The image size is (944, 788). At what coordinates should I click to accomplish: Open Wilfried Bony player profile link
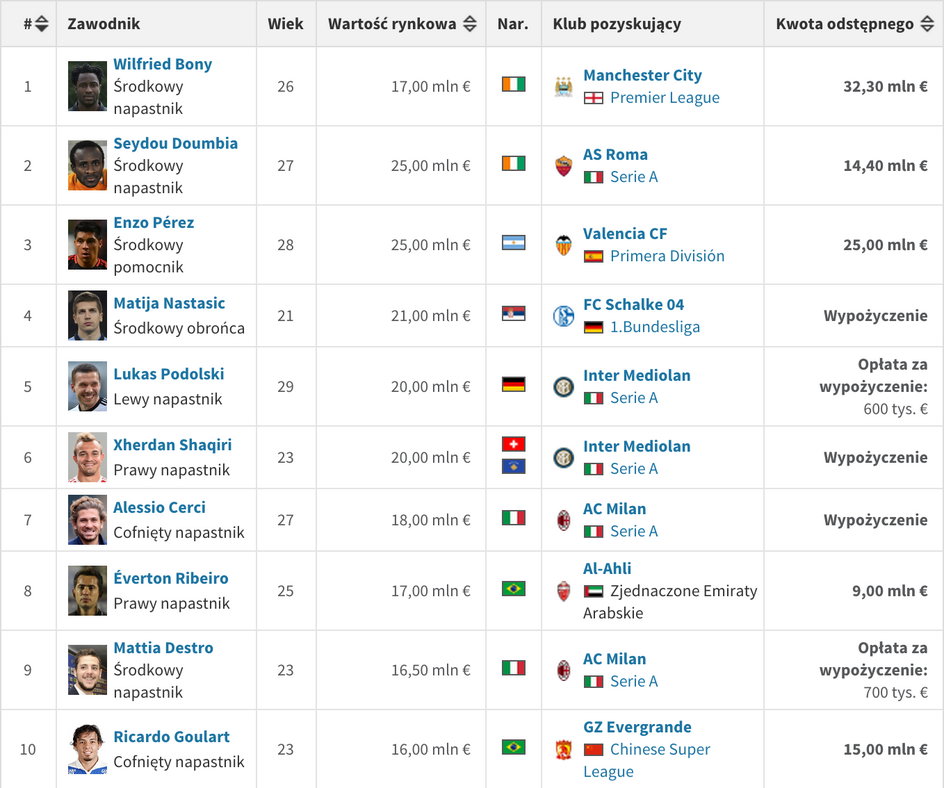[163, 64]
